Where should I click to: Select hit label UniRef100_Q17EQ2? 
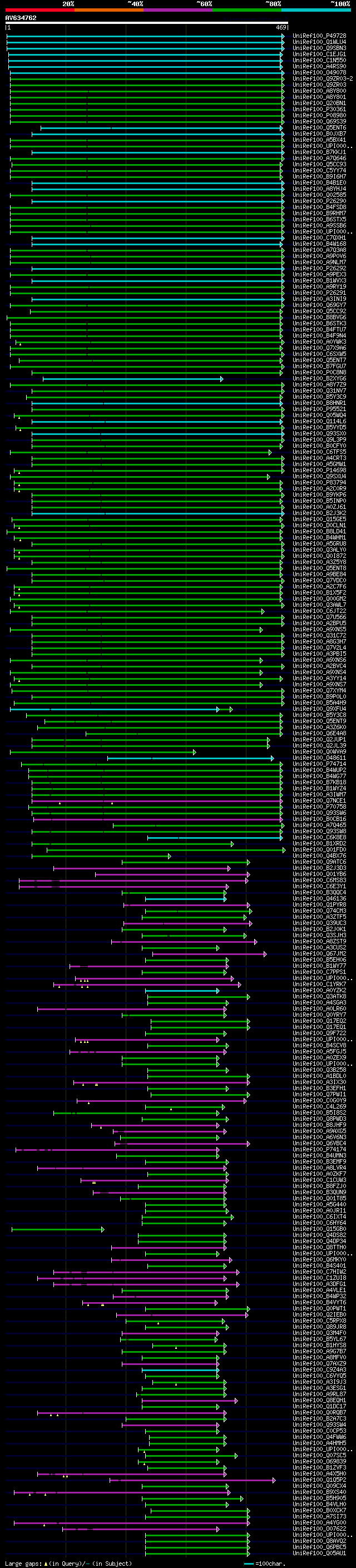coord(319,1021)
